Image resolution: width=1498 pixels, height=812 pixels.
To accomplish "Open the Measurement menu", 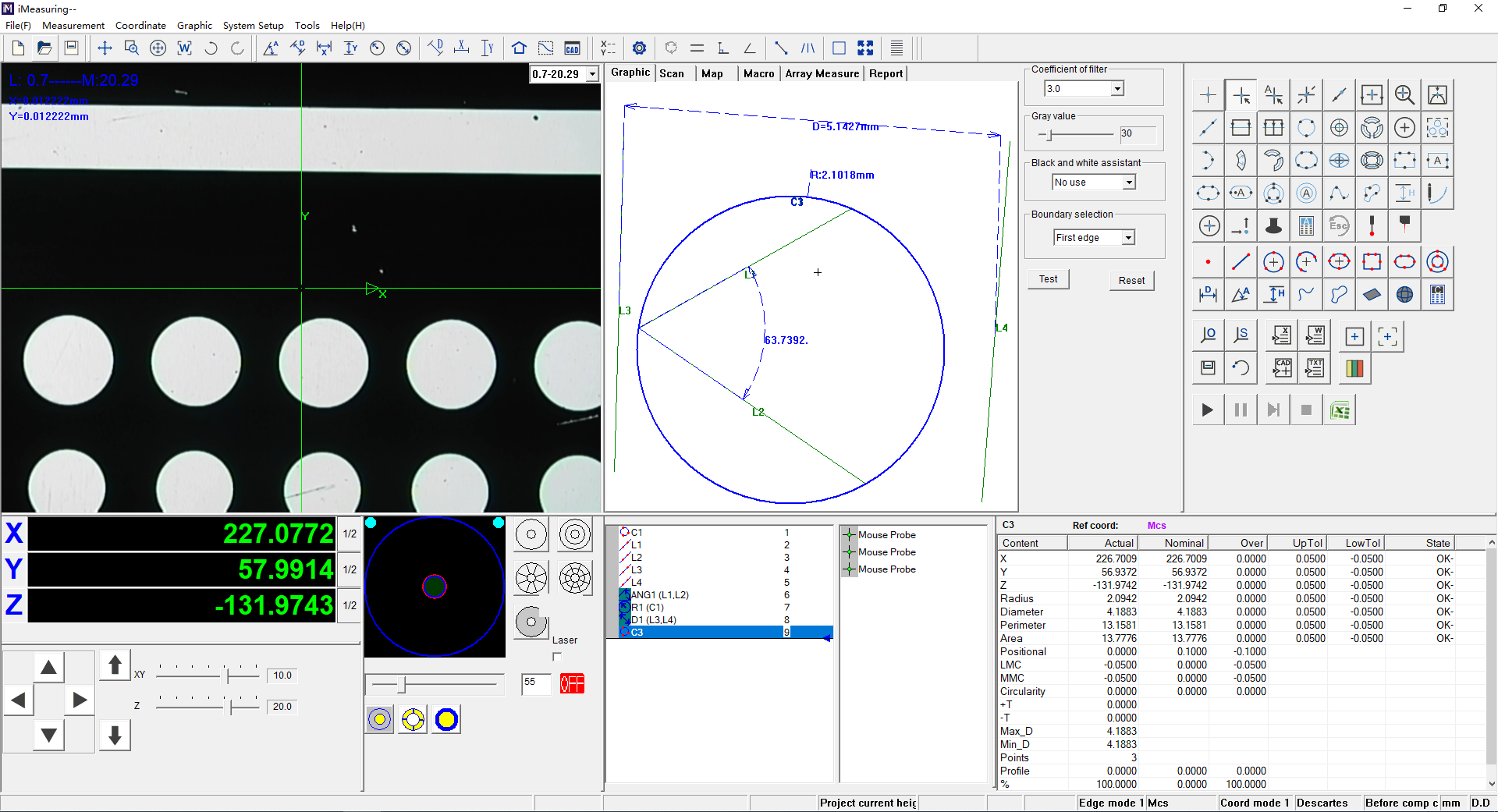I will pyautogui.click(x=73, y=26).
